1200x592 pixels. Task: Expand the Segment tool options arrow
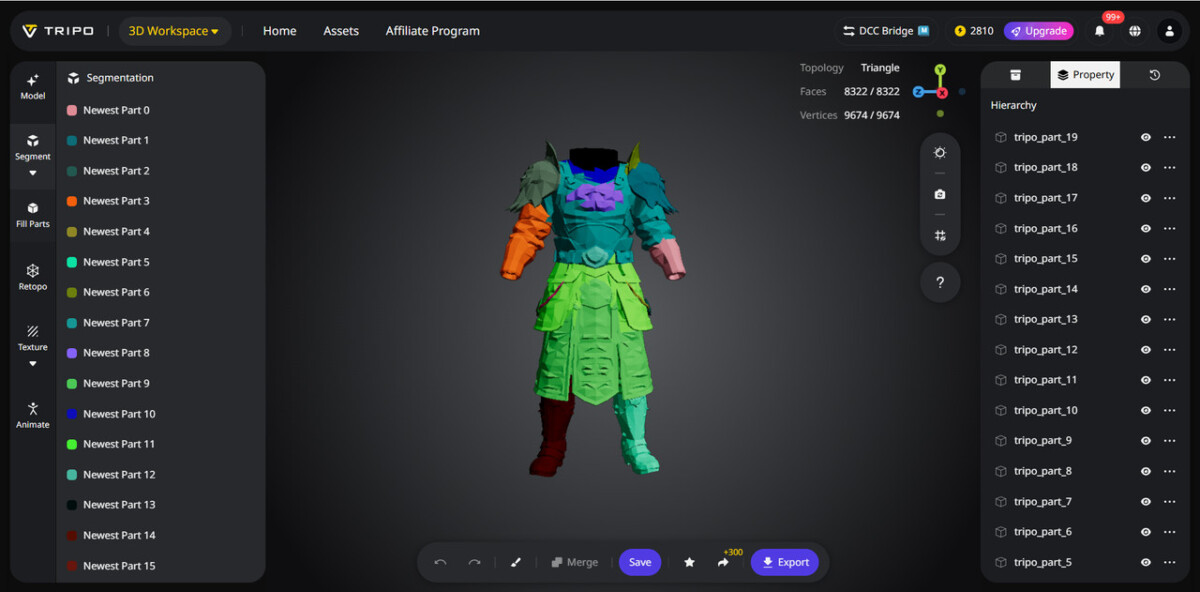32,173
